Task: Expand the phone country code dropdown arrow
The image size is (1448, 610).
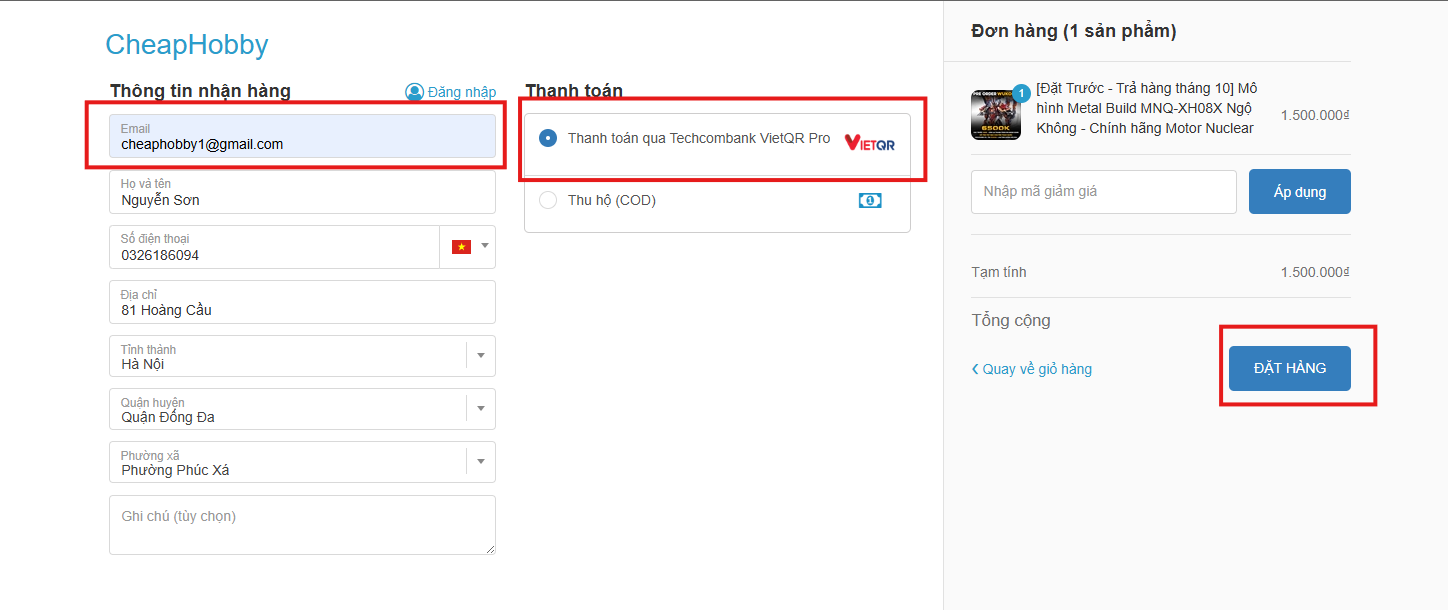Action: click(485, 246)
